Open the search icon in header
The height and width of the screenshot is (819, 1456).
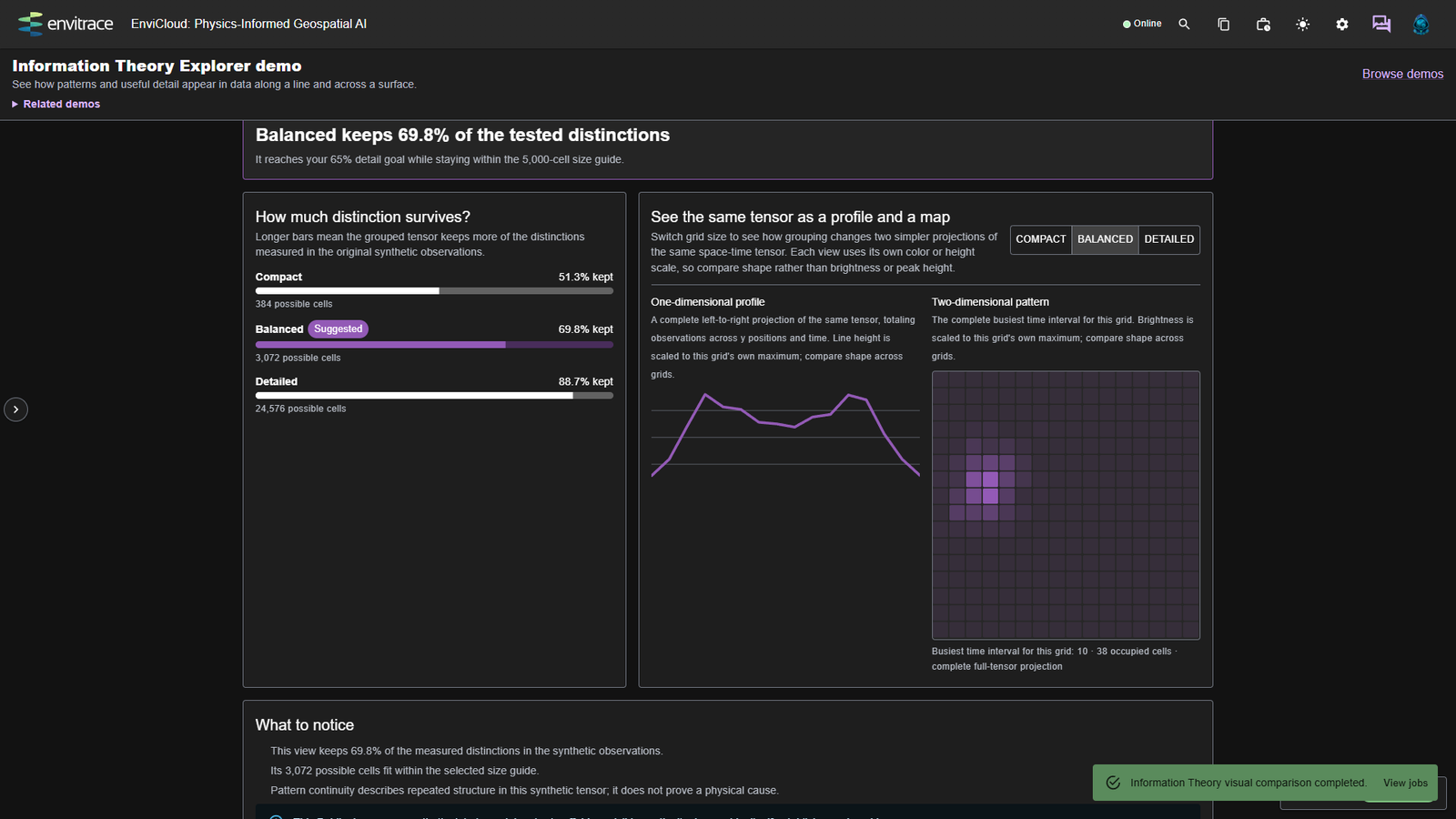pos(1184,25)
